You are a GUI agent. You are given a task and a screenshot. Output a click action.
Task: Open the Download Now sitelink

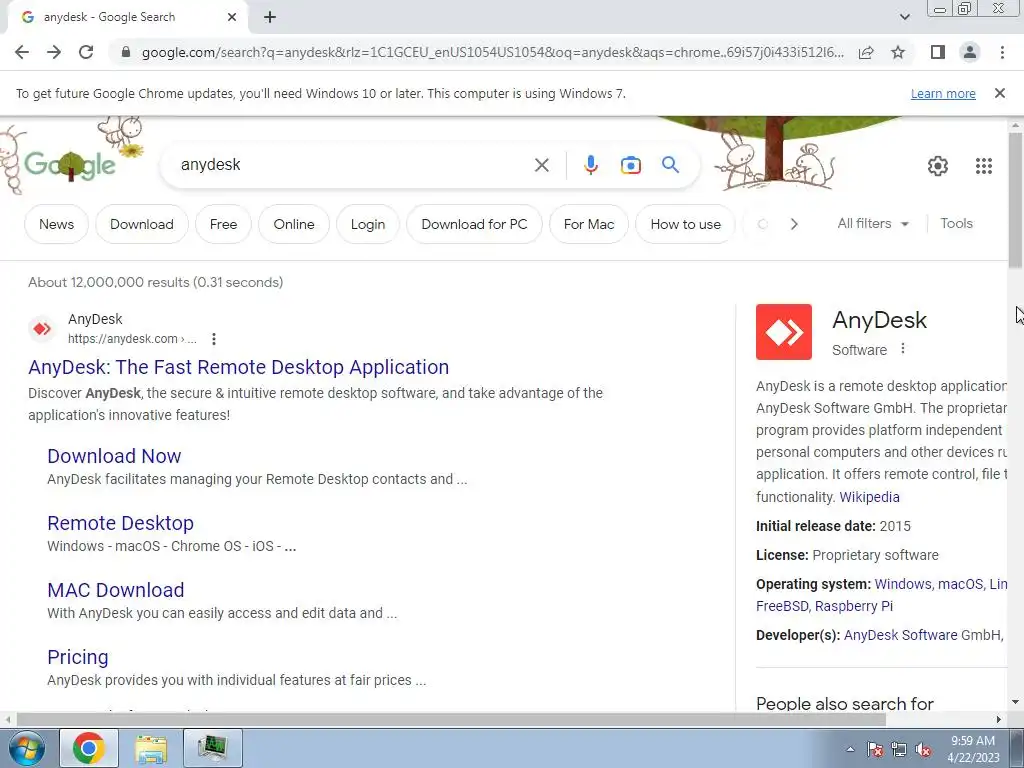point(114,456)
